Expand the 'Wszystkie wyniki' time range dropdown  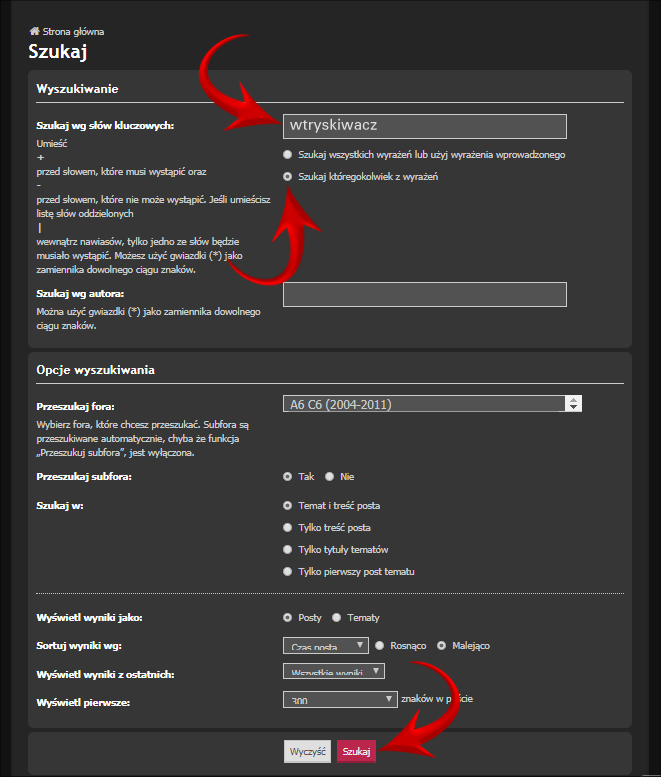click(x=333, y=671)
